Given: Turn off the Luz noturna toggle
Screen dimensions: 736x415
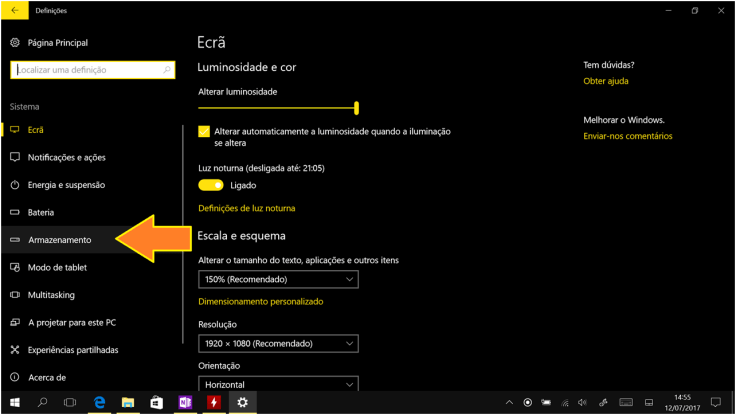Looking at the screenshot, I should point(211,186).
